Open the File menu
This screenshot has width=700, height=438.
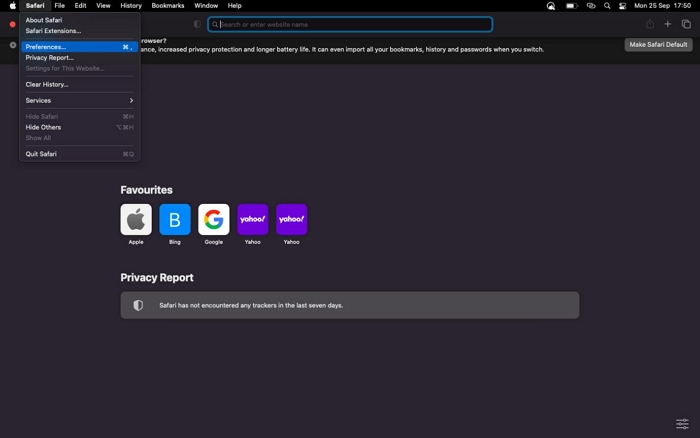point(59,6)
